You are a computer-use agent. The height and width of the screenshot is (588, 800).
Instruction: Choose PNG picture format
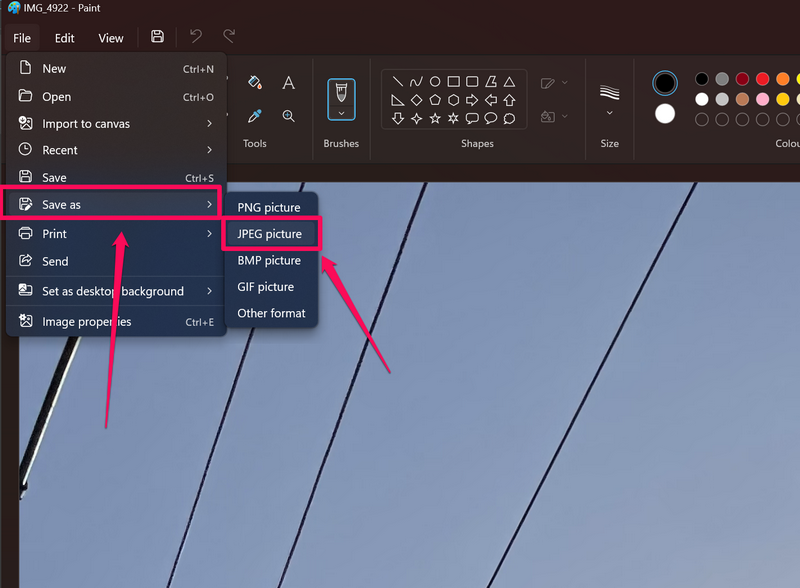click(268, 208)
